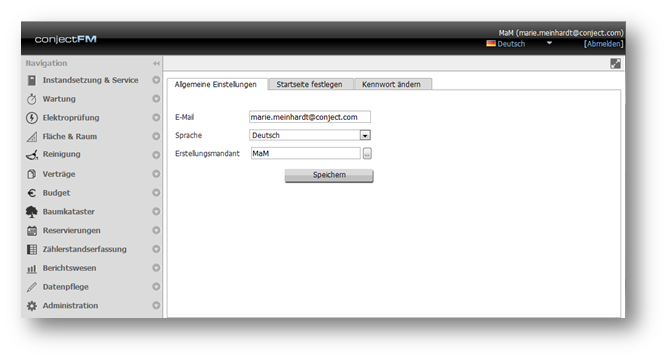
Task: Click the Navigation panel heading
Action: 46,63
